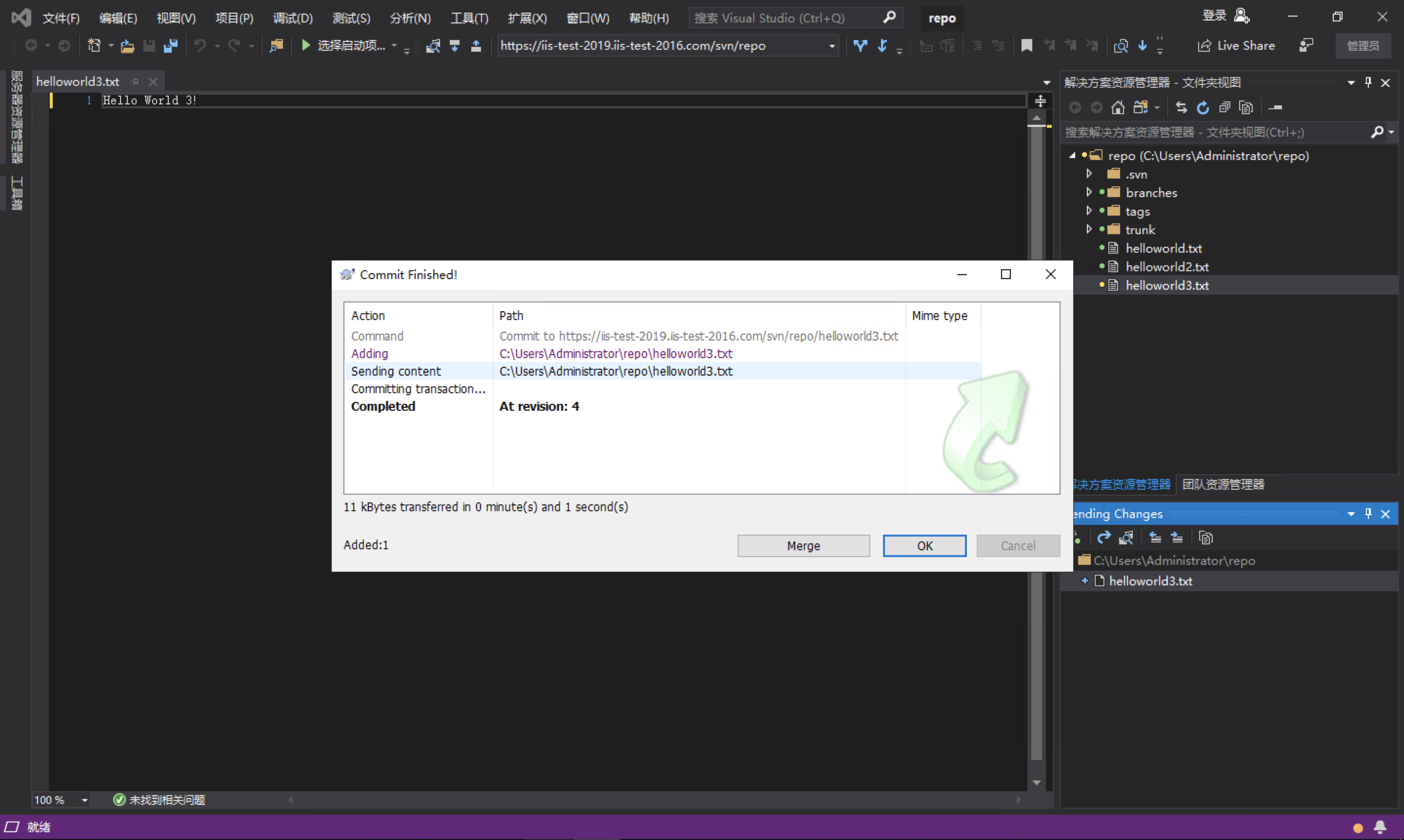Click OK in Commit Finished dialog
Image resolution: width=1404 pixels, height=840 pixels.
pyautogui.click(x=924, y=546)
